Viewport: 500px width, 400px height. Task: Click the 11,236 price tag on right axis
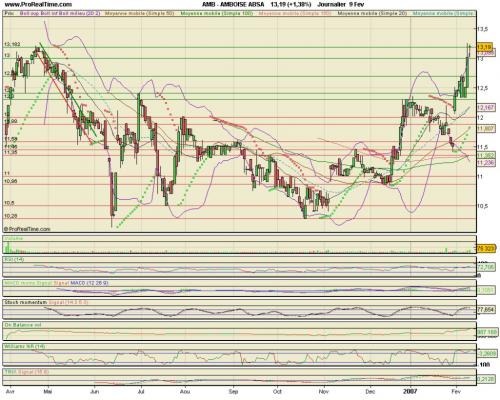coord(486,162)
